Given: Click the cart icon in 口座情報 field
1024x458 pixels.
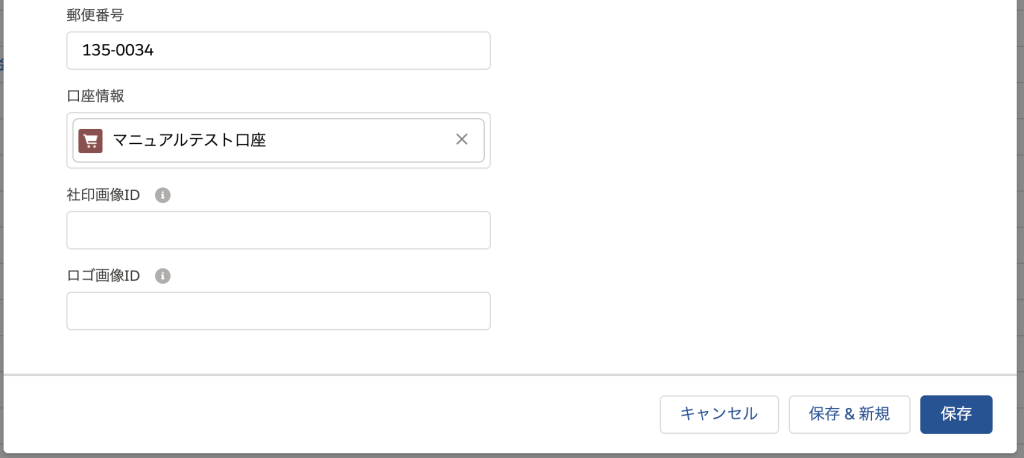Looking at the screenshot, I should pyautogui.click(x=90, y=140).
